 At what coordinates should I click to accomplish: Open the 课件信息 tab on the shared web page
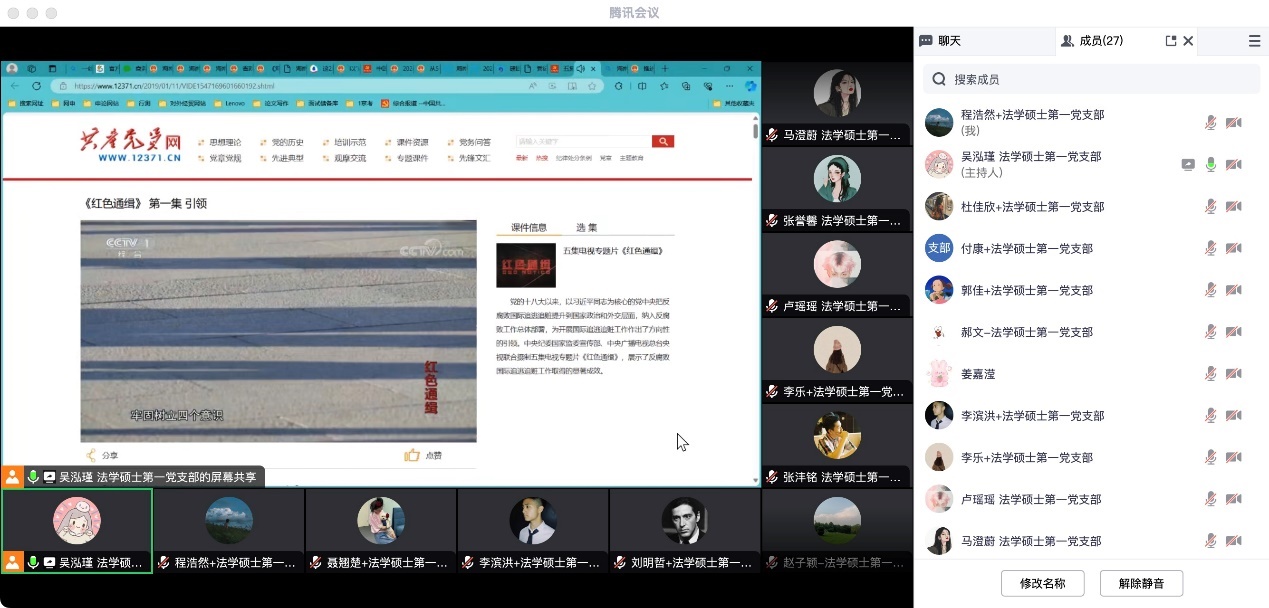coord(529,227)
